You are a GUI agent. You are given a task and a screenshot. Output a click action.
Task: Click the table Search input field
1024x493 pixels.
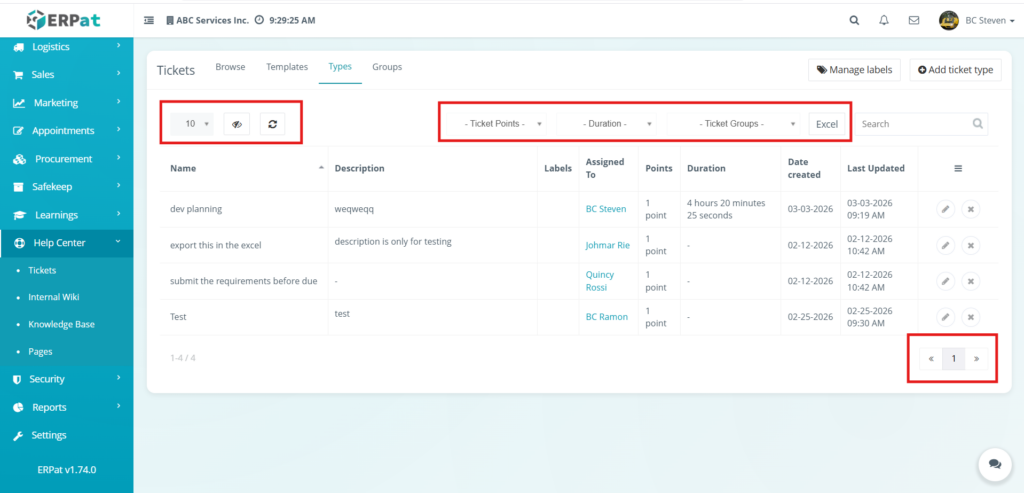click(914, 124)
